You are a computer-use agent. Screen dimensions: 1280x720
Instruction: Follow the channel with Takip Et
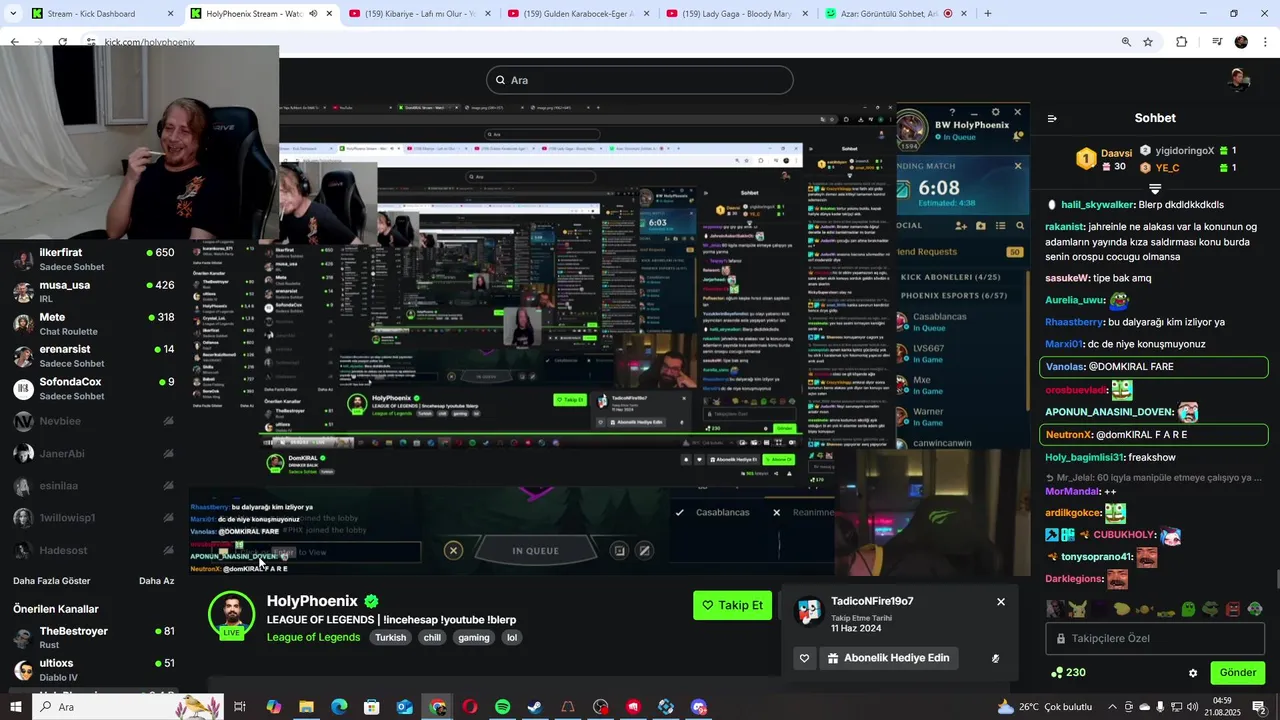click(x=732, y=605)
